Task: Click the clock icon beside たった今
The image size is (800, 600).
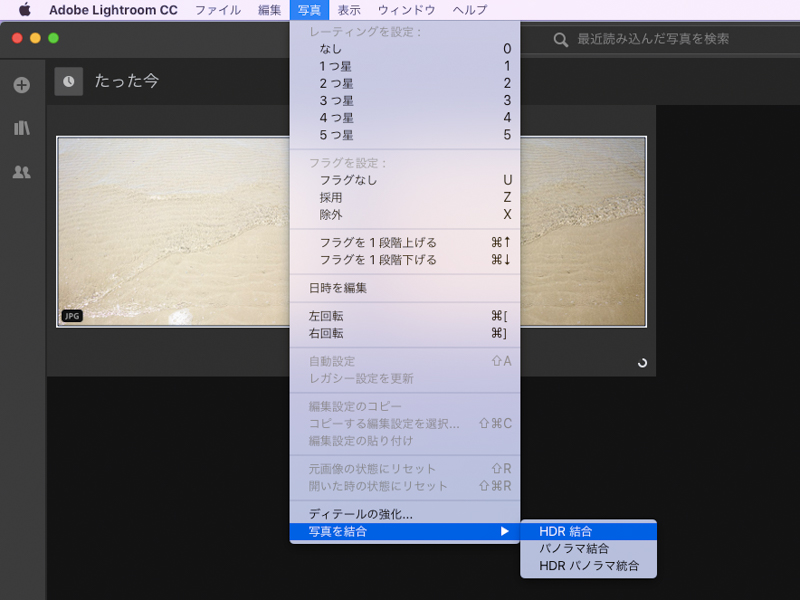Action: click(67, 83)
